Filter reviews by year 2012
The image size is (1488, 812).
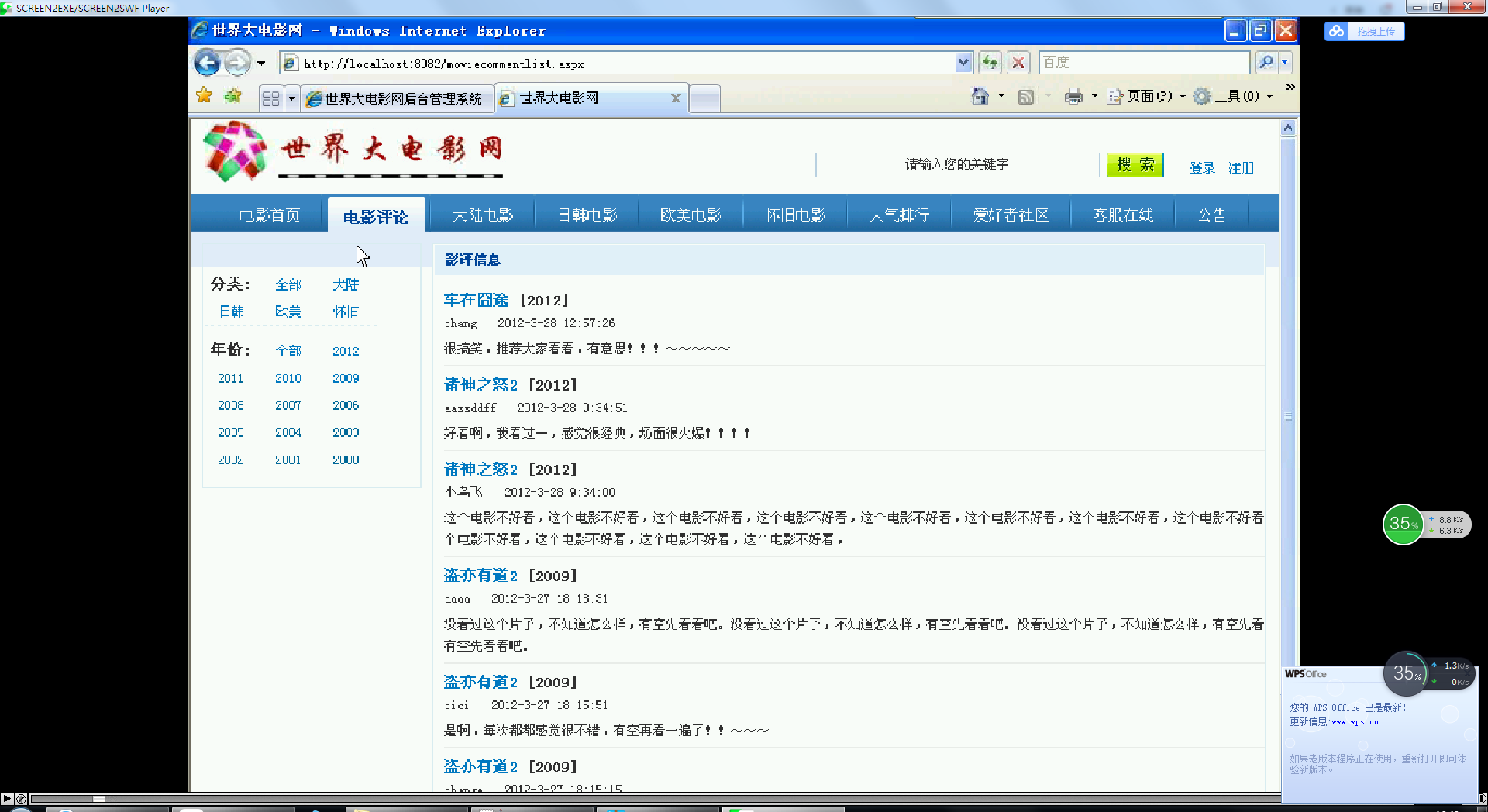coord(346,351)
